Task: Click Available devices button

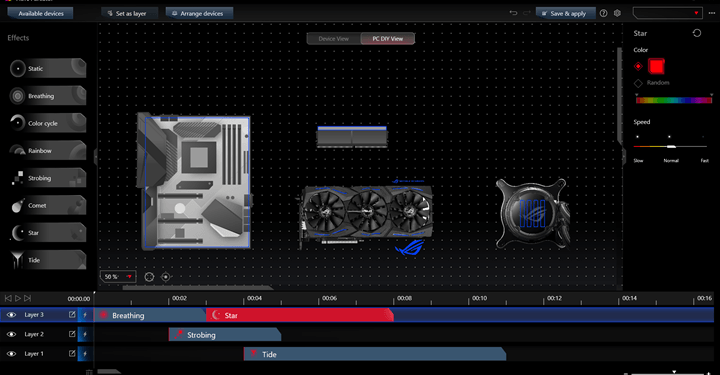Action: tap(40, 13)
